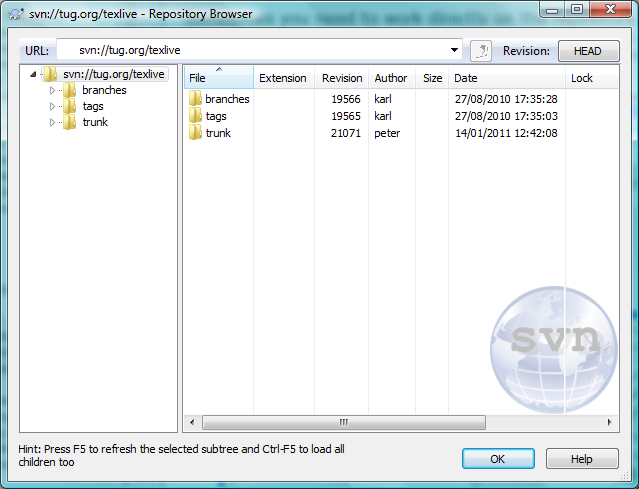Select the svn://tug.org/texlive tree root label
This screenshot has width=639, height=489.
114,74
